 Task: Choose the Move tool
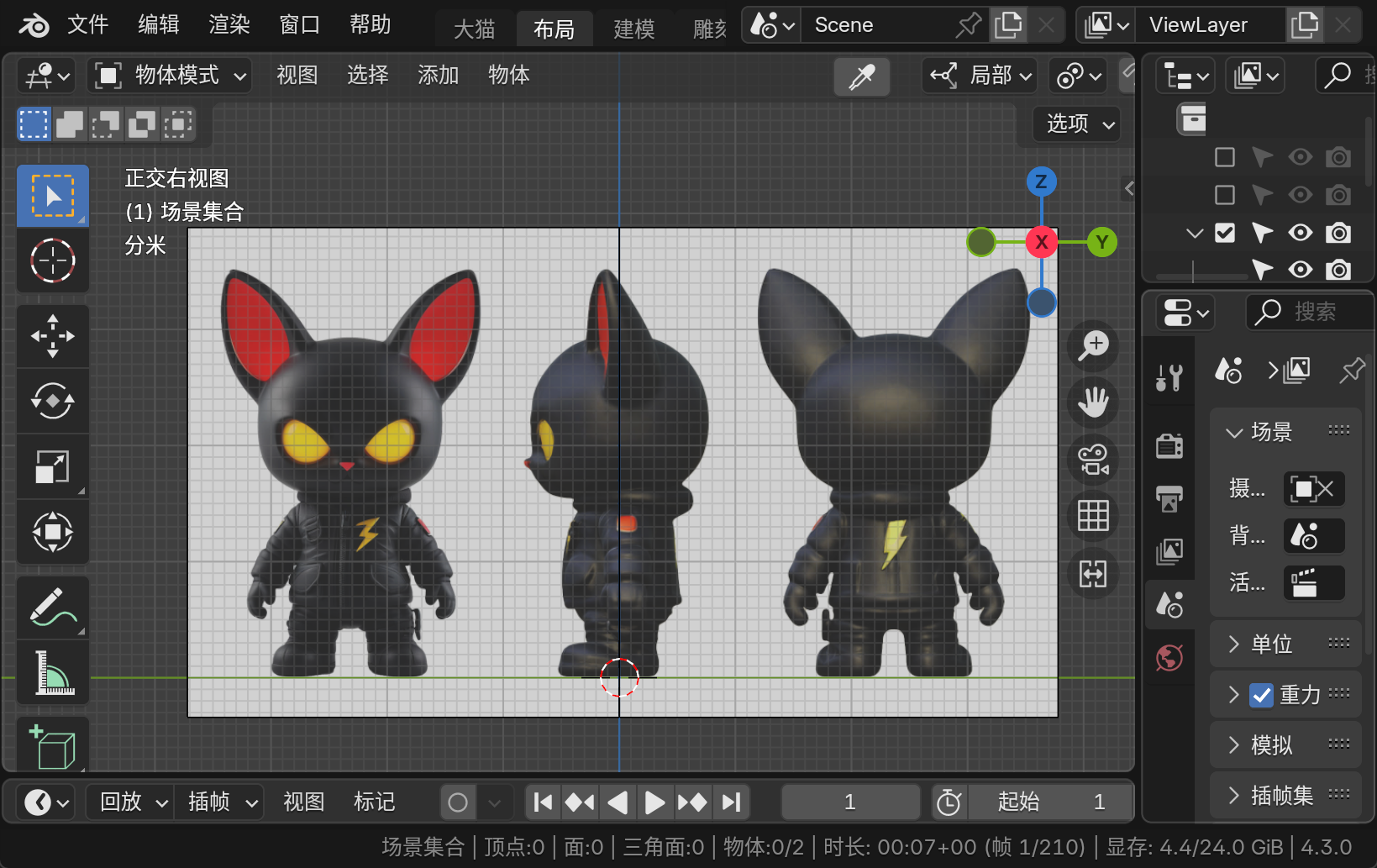53,336
